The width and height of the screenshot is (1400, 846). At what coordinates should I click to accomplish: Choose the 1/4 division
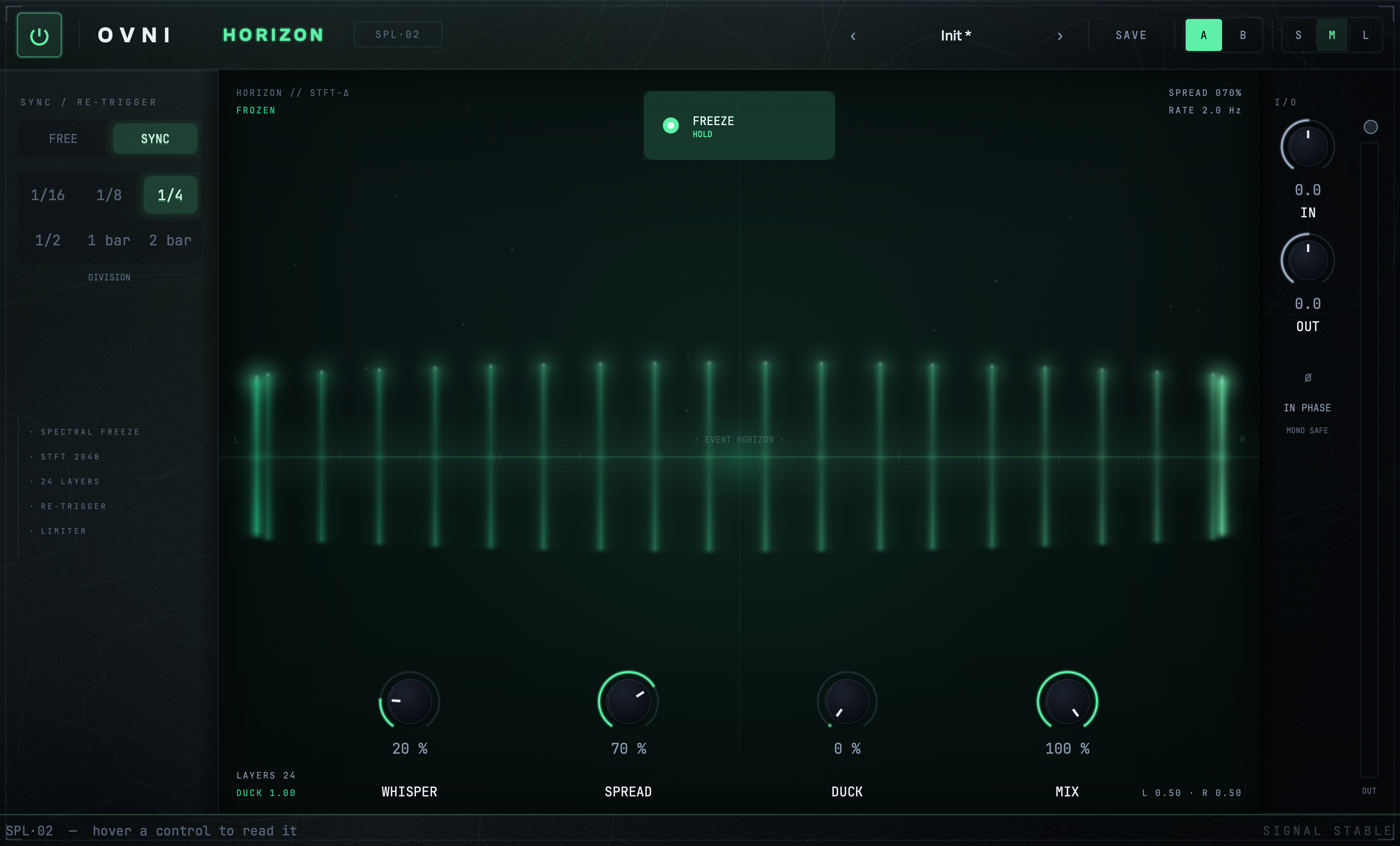tap(170, 195)
